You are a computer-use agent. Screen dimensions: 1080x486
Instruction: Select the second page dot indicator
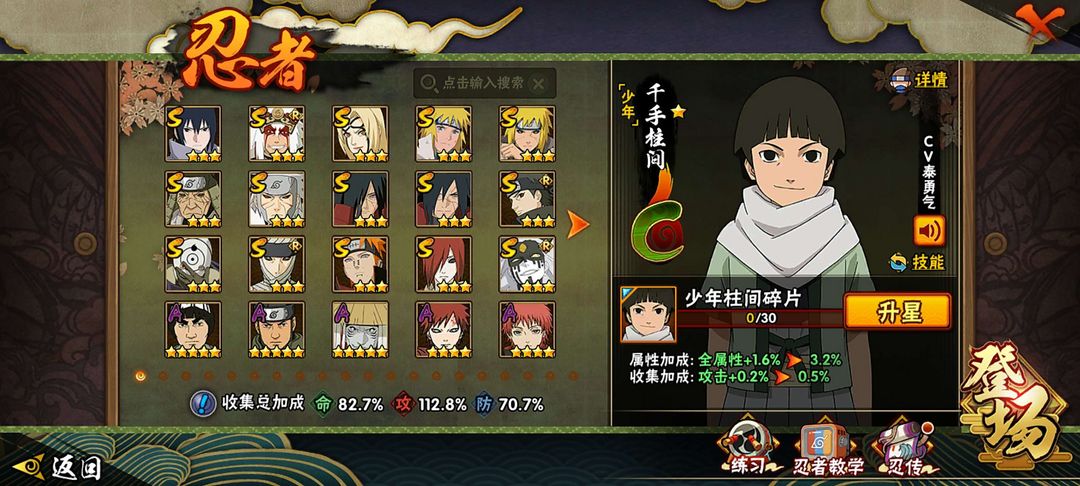click(163, 376)
